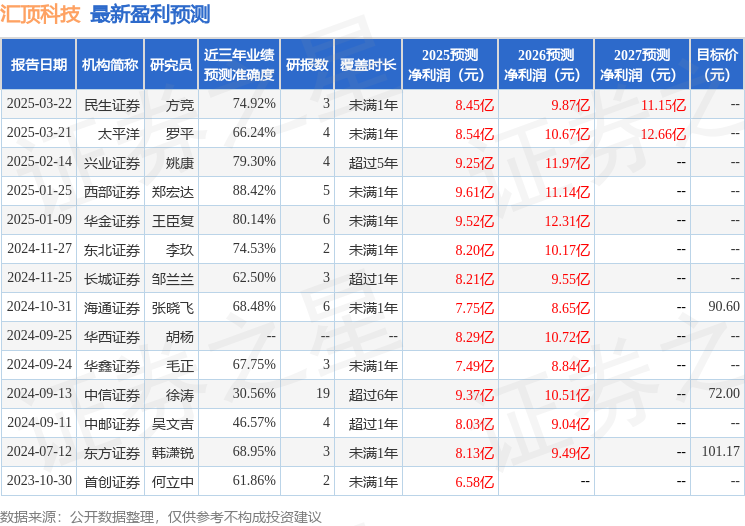Screen dimensions: 745x526
Task: Select accuracy value 30.56%
Action: point(254,393)
